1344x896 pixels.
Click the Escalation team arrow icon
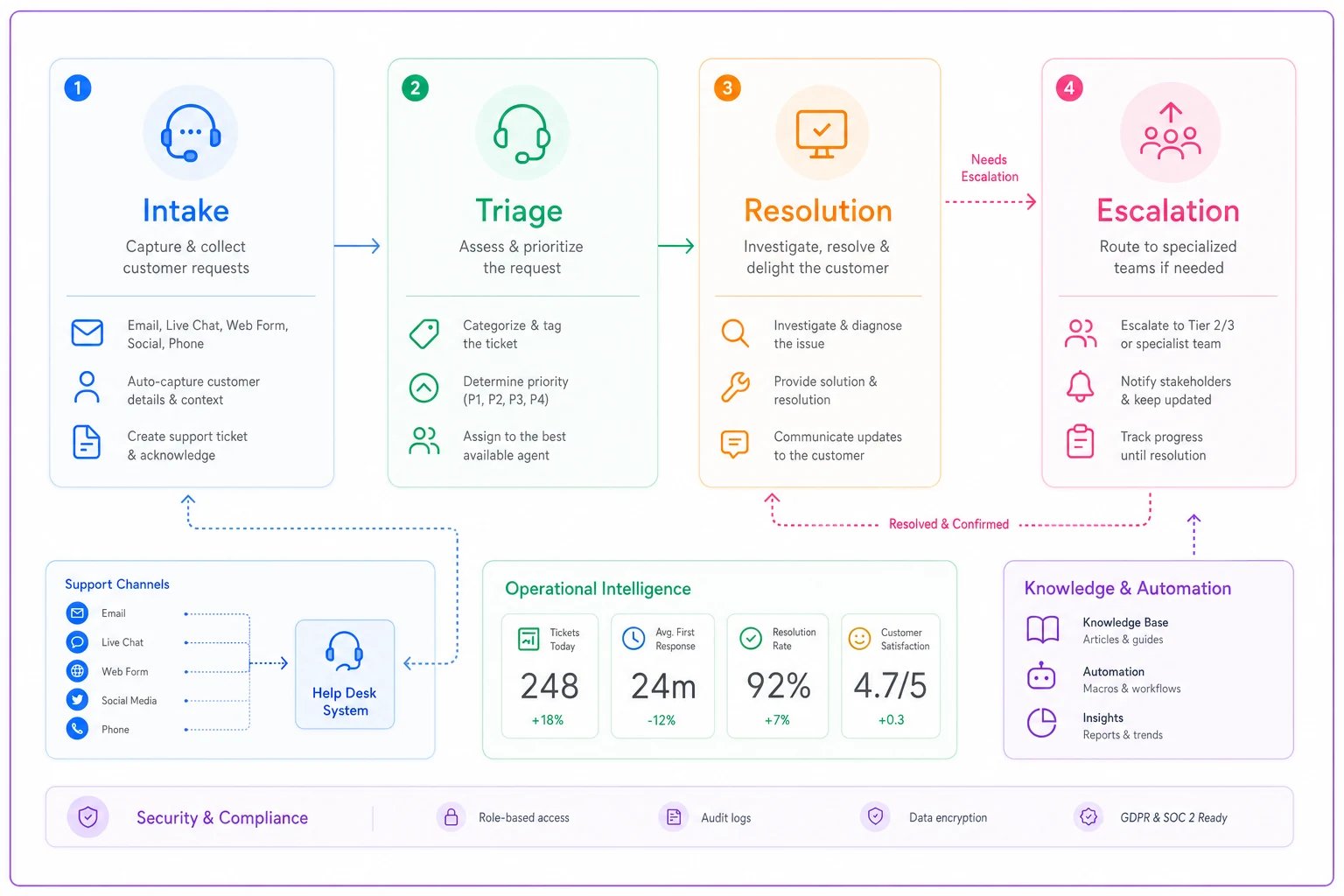coord(1171,131)
